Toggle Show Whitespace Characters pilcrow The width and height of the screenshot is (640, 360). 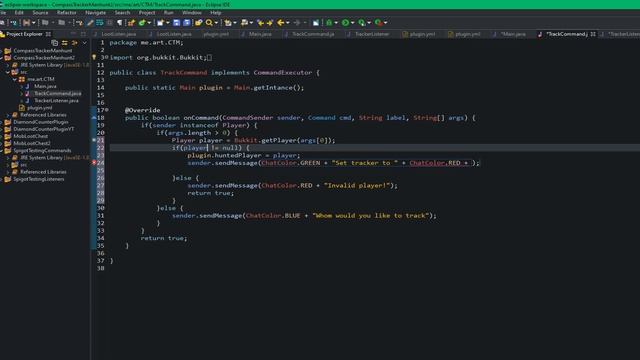[120, 22]
